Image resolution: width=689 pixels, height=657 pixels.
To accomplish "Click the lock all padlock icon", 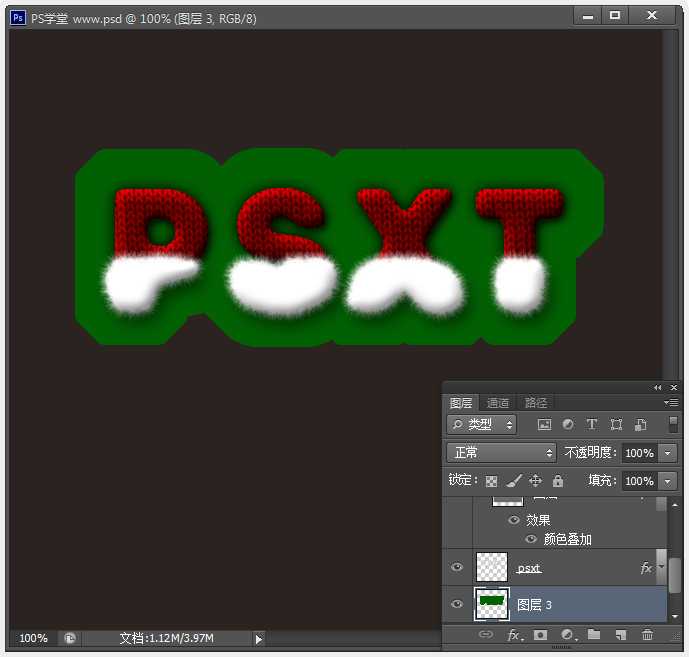I will [558, 481].
